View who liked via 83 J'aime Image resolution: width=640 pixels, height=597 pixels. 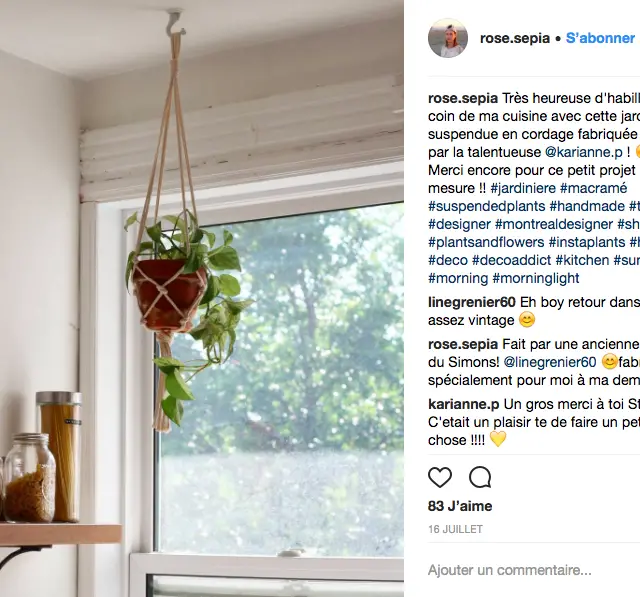[x=460, y=506]
